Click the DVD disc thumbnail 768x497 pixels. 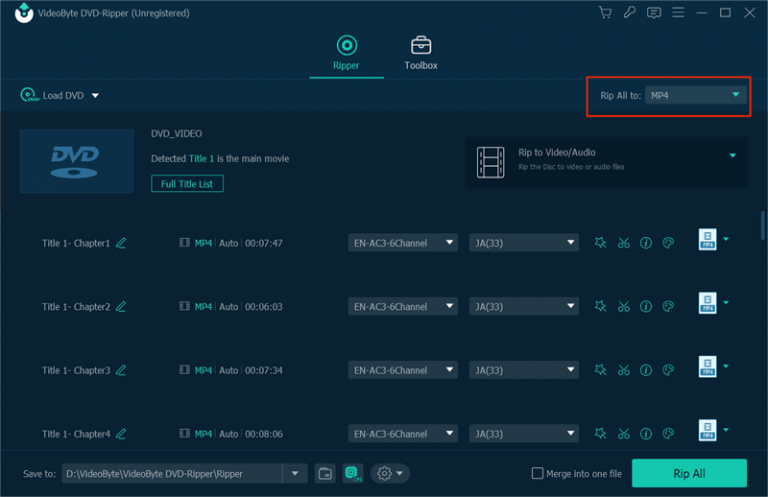pos(76,161)
